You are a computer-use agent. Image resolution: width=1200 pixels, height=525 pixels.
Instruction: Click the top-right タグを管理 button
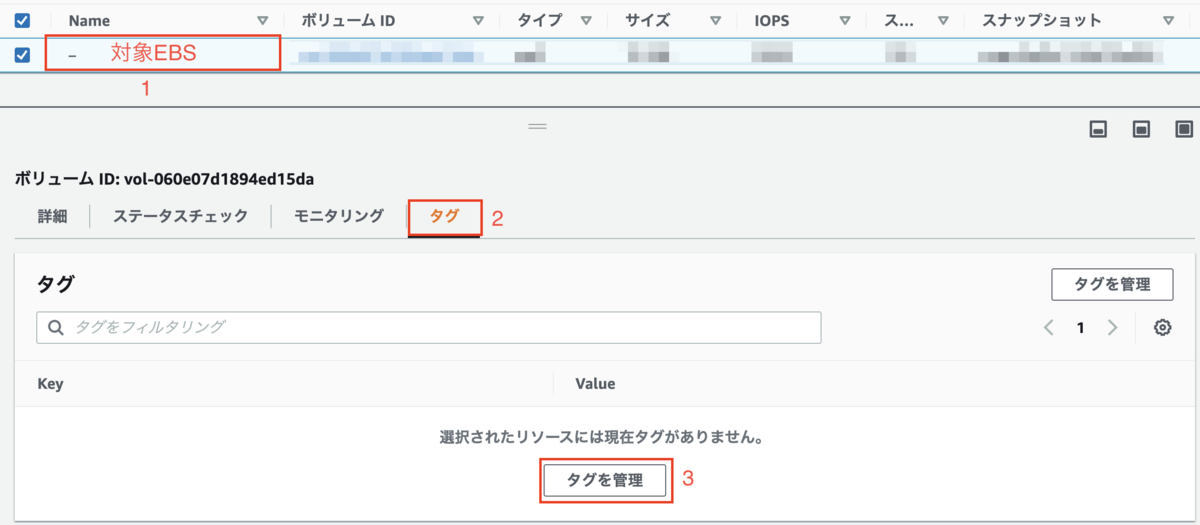(x=1112, y=284)
